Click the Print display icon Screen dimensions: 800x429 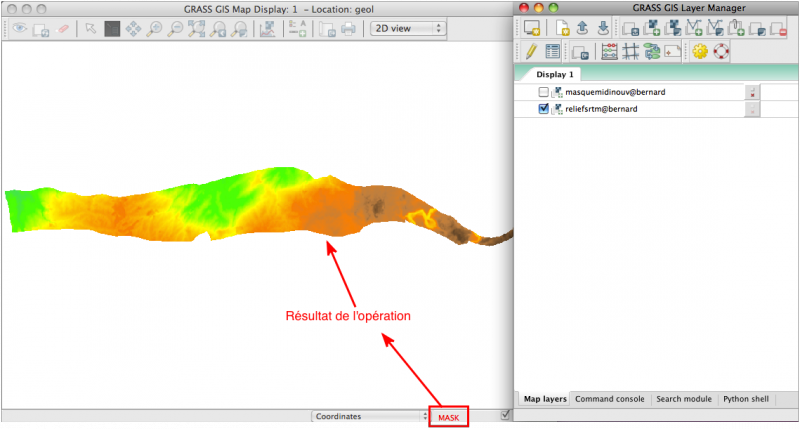(348, 29)
